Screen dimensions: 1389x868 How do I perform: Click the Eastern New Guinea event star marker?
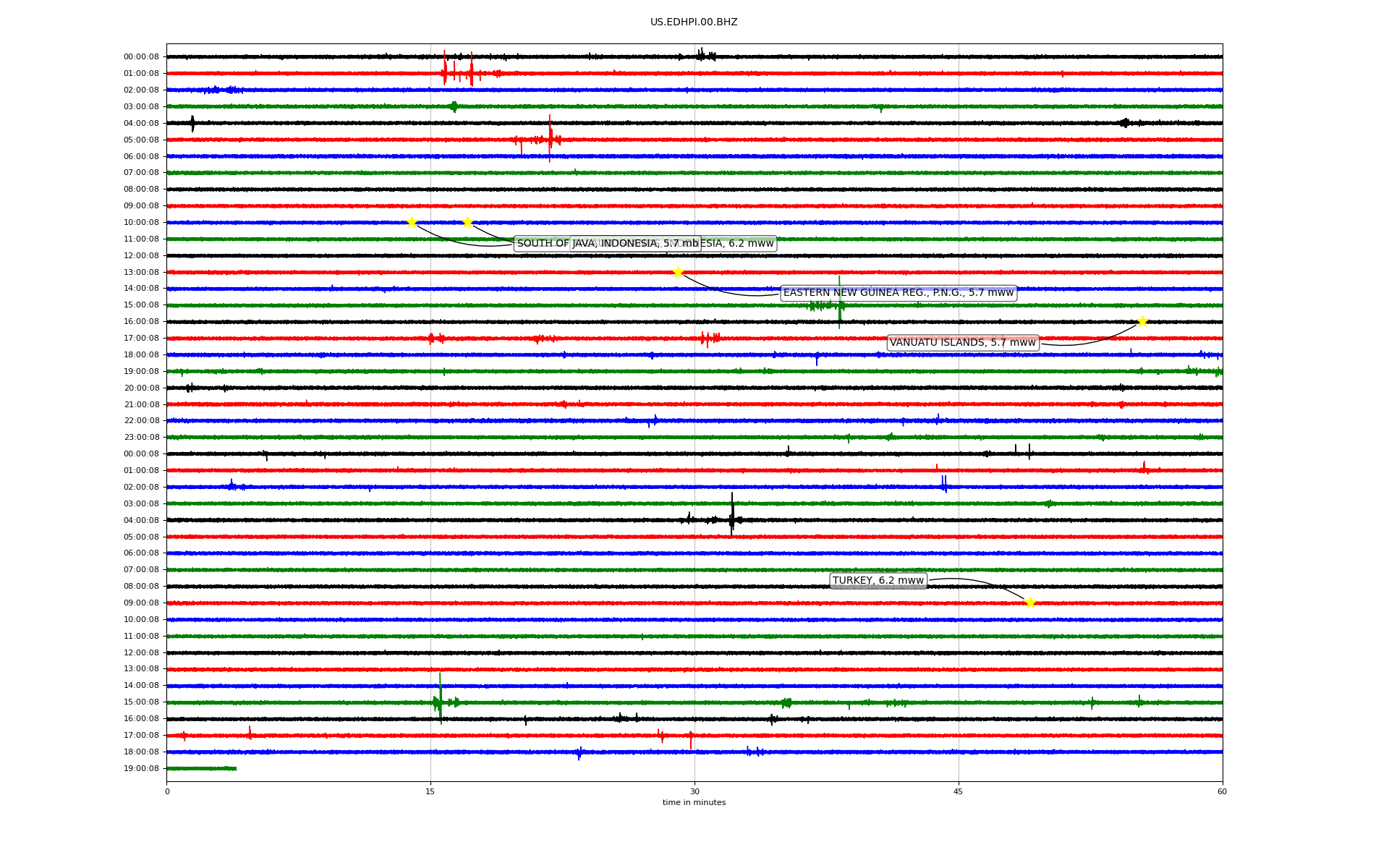point(678,272)
